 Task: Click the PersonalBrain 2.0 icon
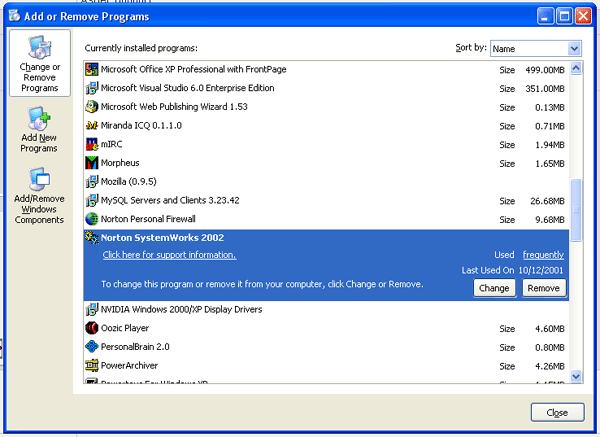[91, 347]
